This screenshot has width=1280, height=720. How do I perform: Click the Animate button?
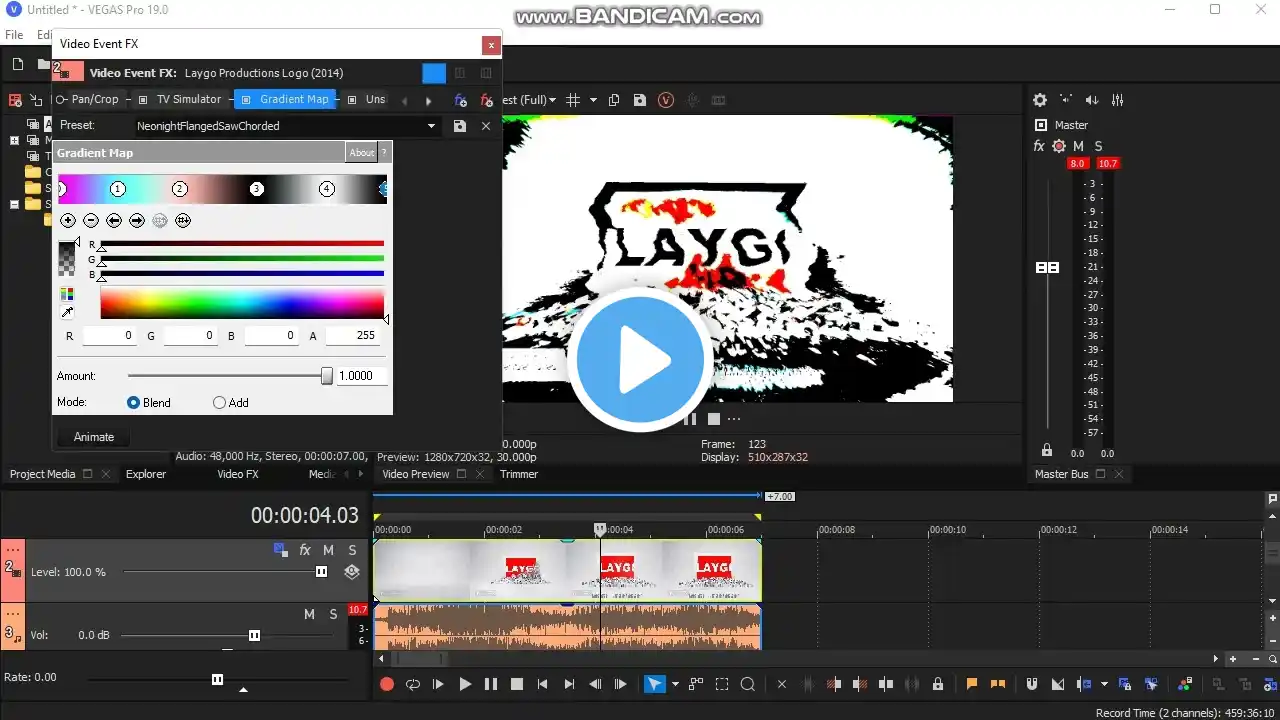pos(94,437)
